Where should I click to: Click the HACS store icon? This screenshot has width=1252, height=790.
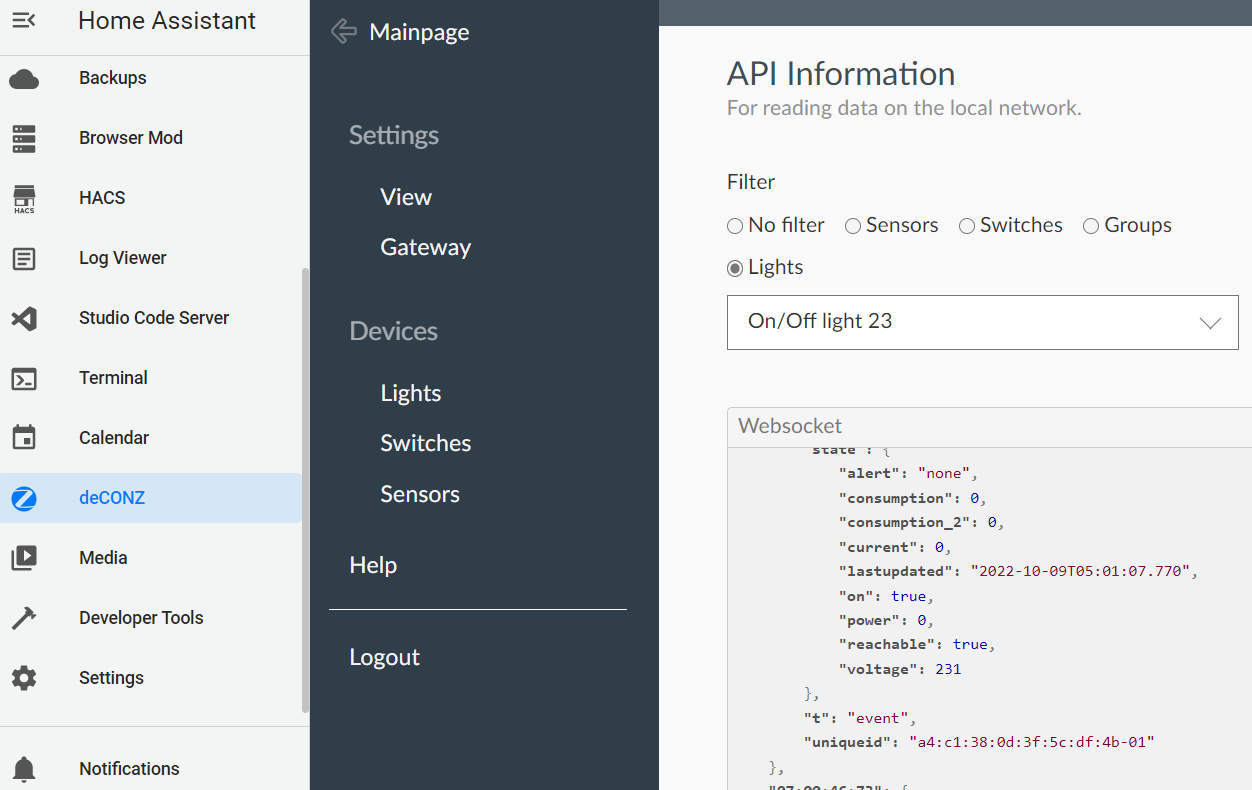[x=24, y=198]
